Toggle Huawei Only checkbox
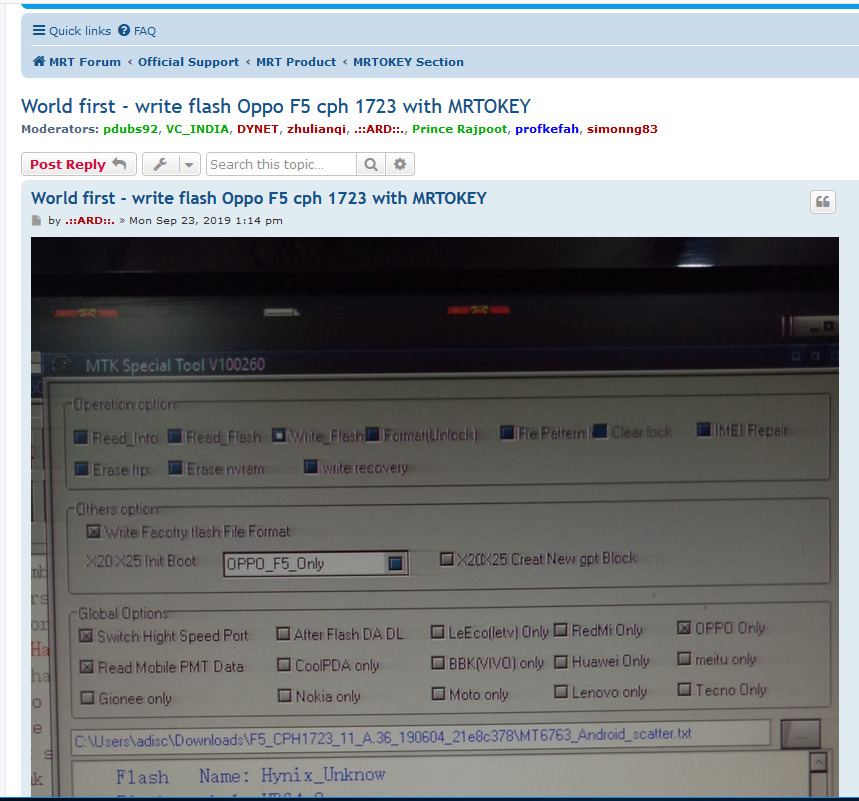The width and height of the screenshot is (859, 801). coord(560,662)
